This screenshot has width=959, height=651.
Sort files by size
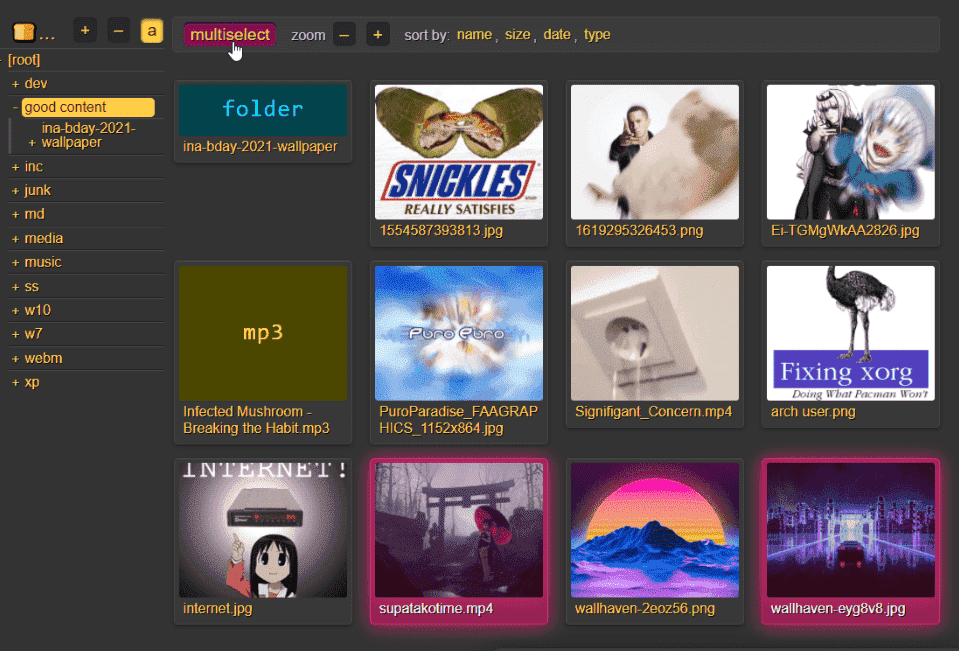tap(517, 35)
